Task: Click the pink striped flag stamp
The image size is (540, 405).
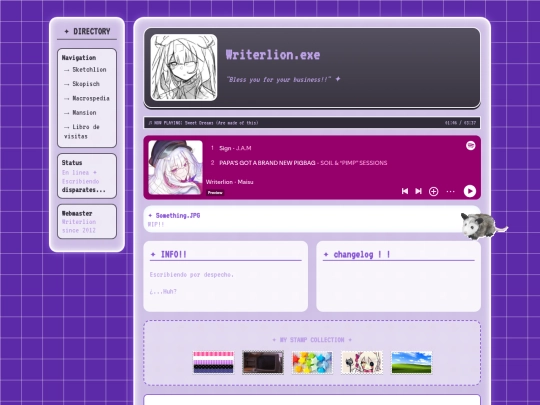Action: (x=213, y=362)
